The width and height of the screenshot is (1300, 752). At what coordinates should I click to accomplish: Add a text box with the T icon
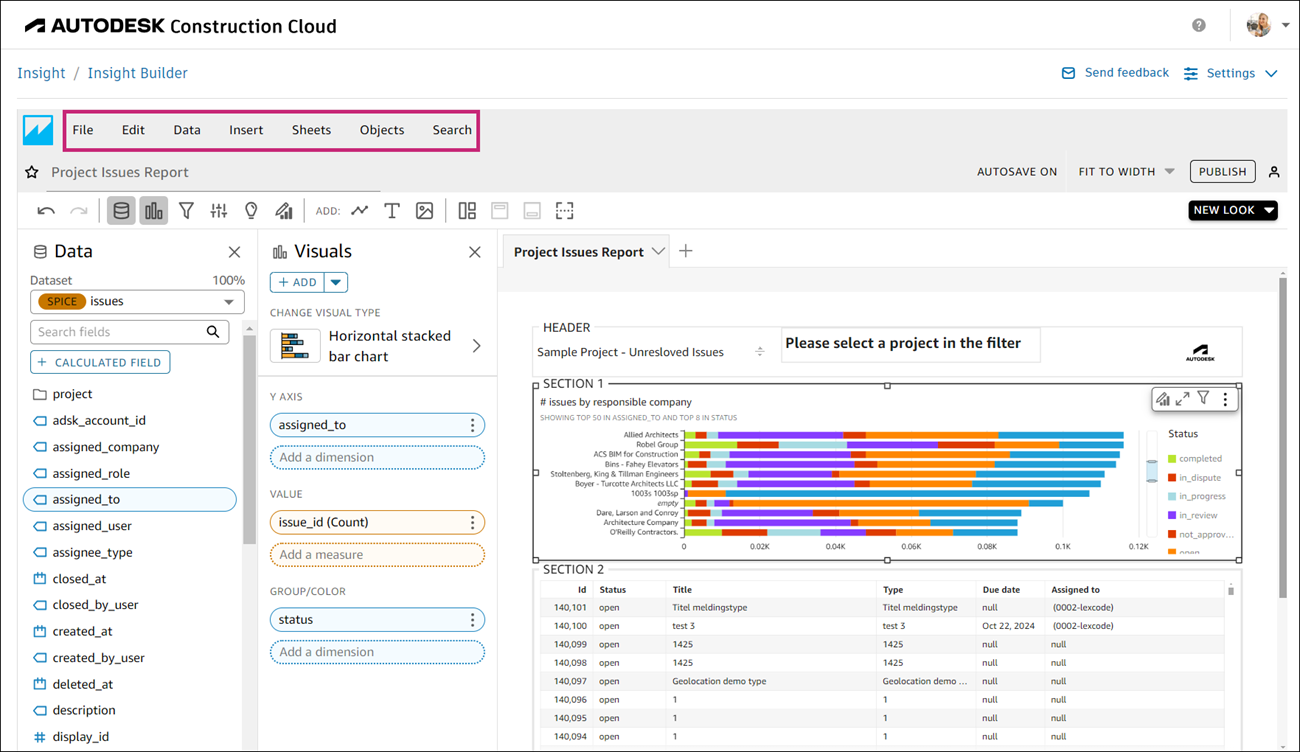392,211
